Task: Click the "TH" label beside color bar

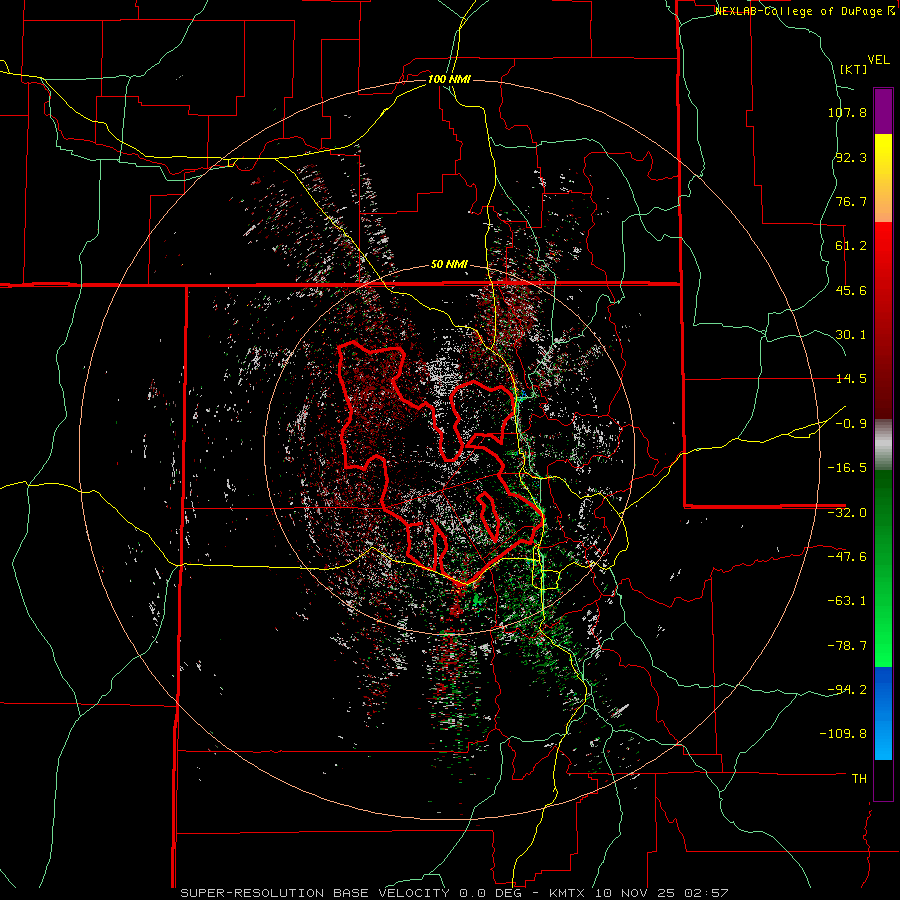Action: click(x=859, y=779)
